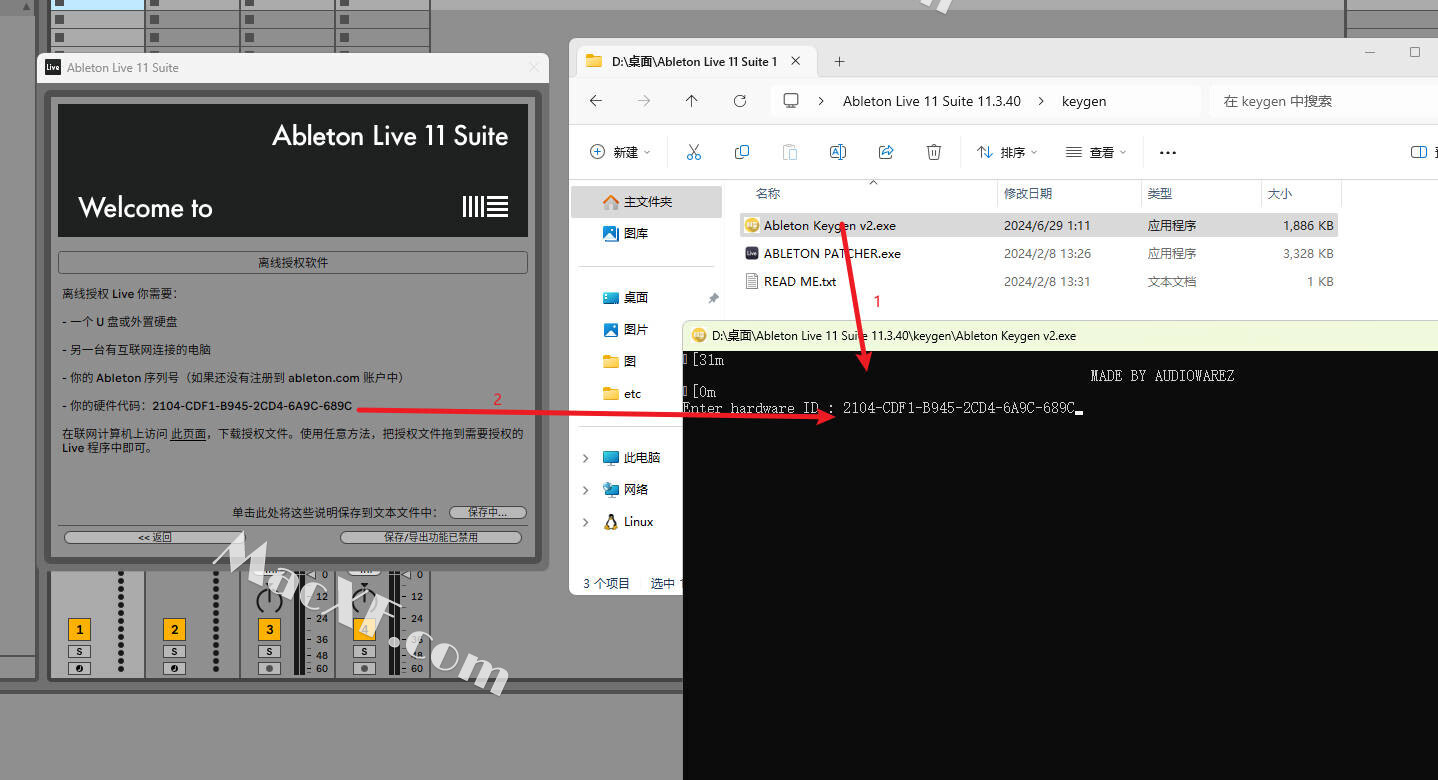Viewport: 1438px width, 780px height.
Task: Click the Live logo icon in dialog title bar
Action: [53, 67]
